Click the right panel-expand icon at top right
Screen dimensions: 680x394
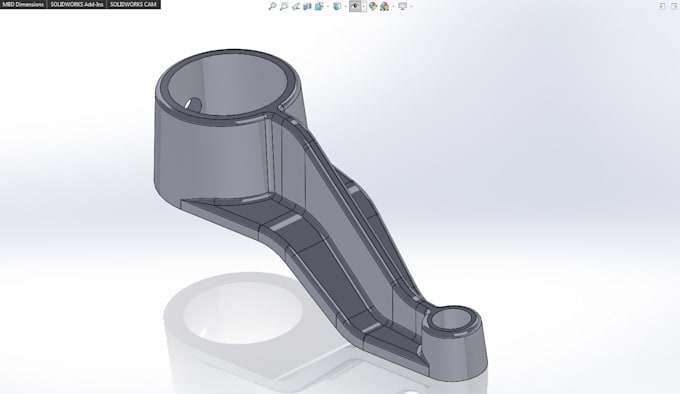(673, 6)
